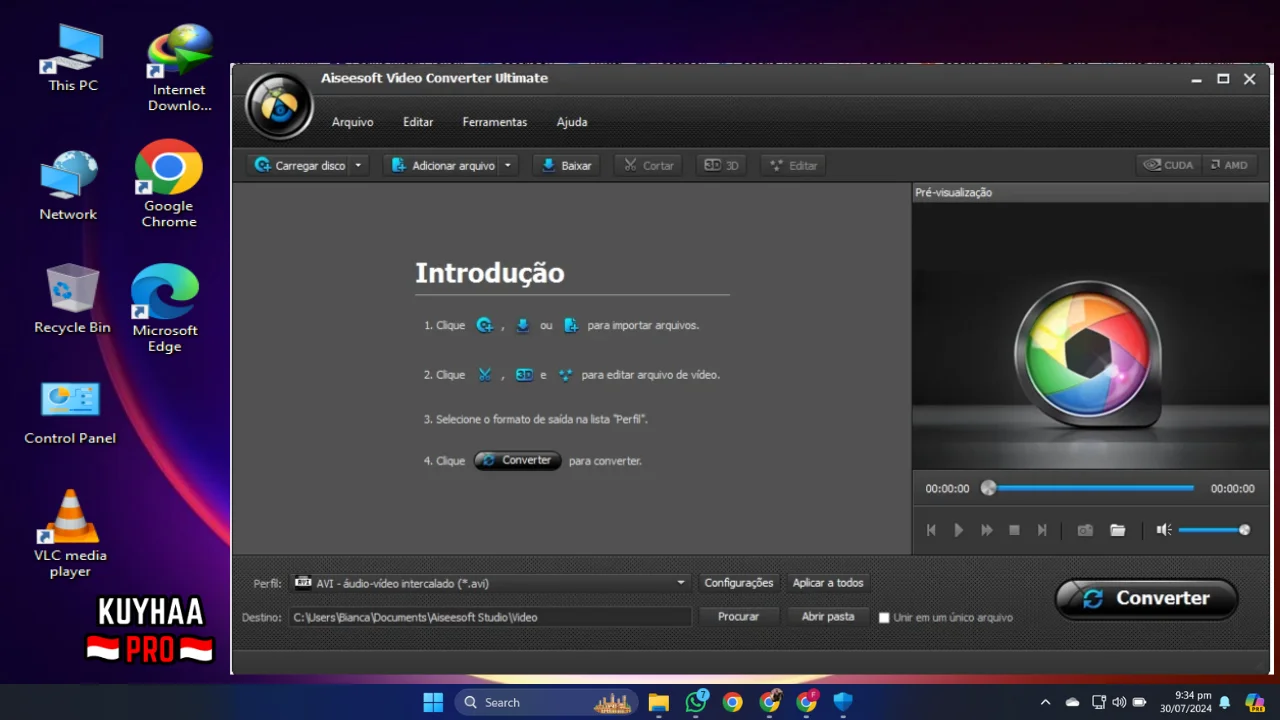
Task: Click the previous track playback button
Action: coord(931,530)
